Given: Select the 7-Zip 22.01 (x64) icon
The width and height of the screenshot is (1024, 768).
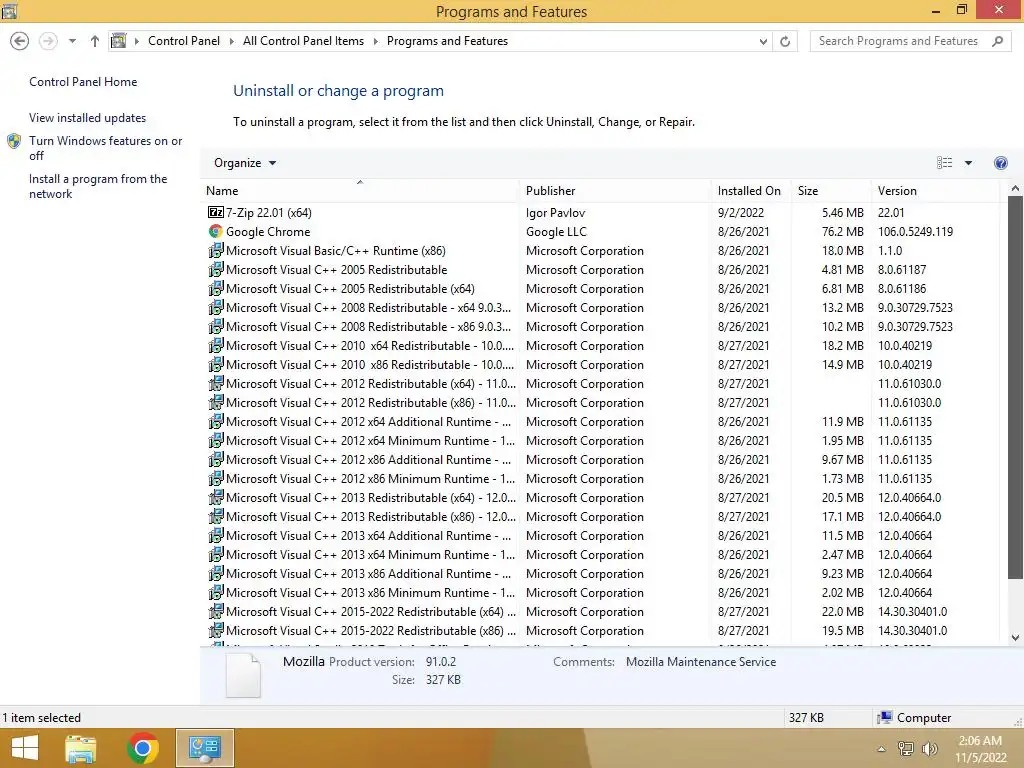Looking at the screenshot, I should tap(216, 212).
